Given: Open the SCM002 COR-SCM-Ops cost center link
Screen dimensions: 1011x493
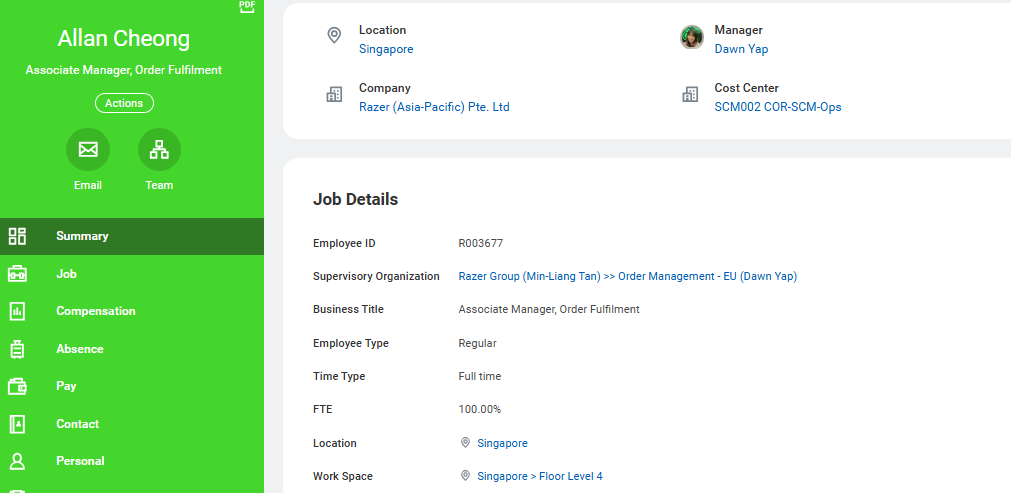Looking at the screenshot, I should pos(778,107).
